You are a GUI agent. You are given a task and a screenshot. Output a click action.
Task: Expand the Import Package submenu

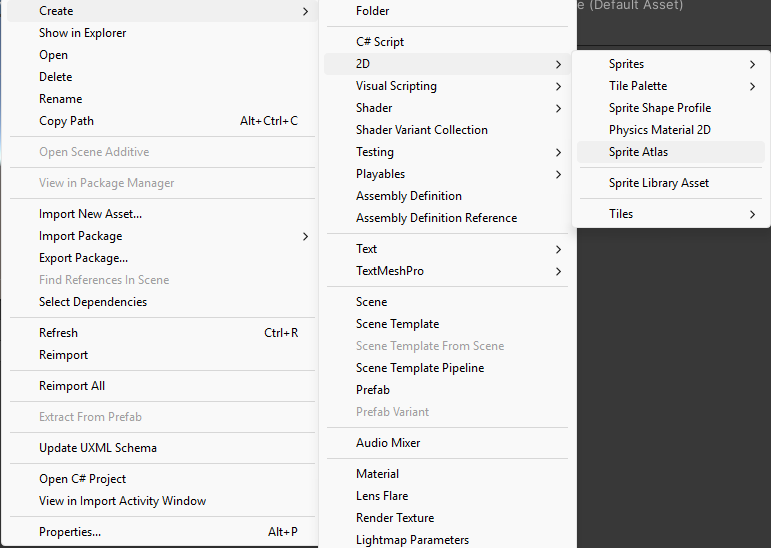pyautogui.click(x=162, y=236)
